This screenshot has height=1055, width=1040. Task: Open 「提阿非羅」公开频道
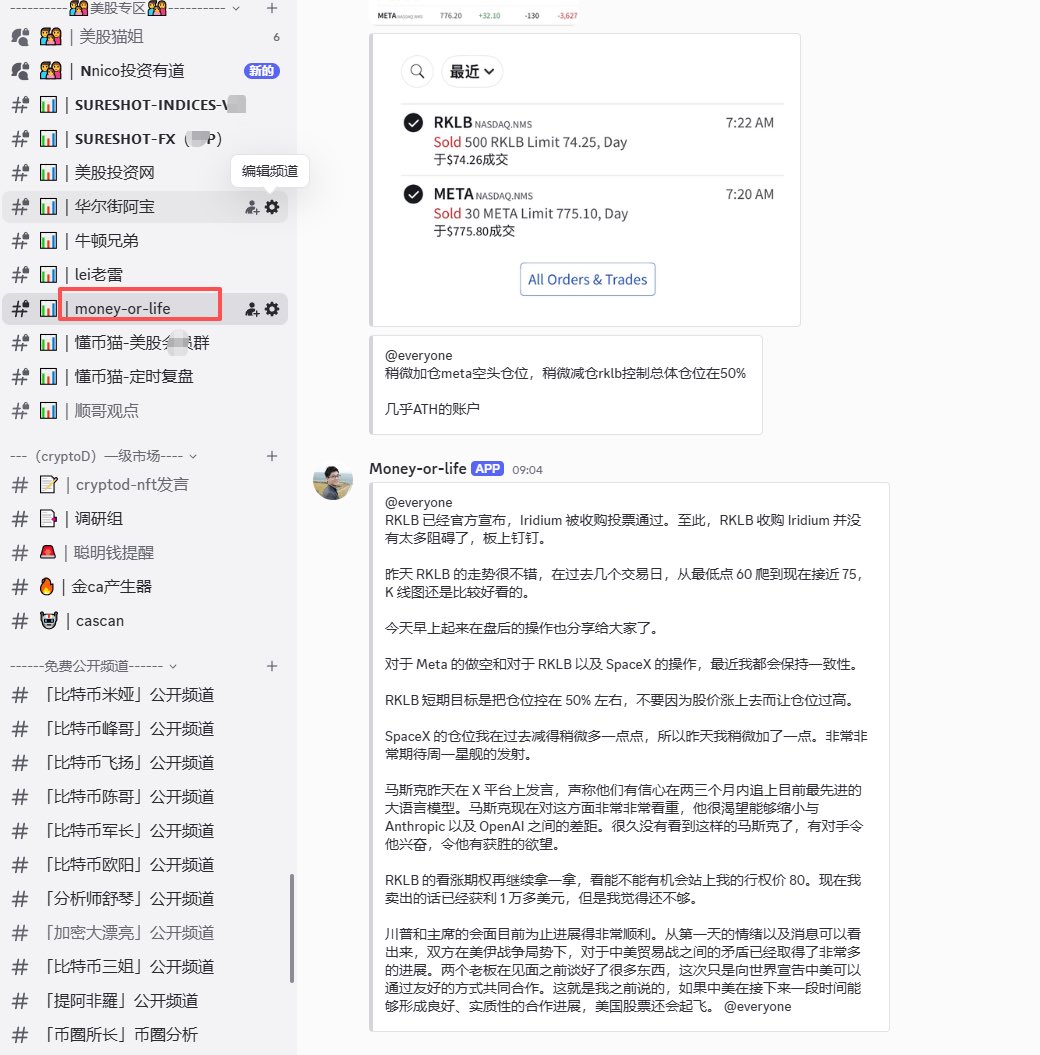(145, 1001)
